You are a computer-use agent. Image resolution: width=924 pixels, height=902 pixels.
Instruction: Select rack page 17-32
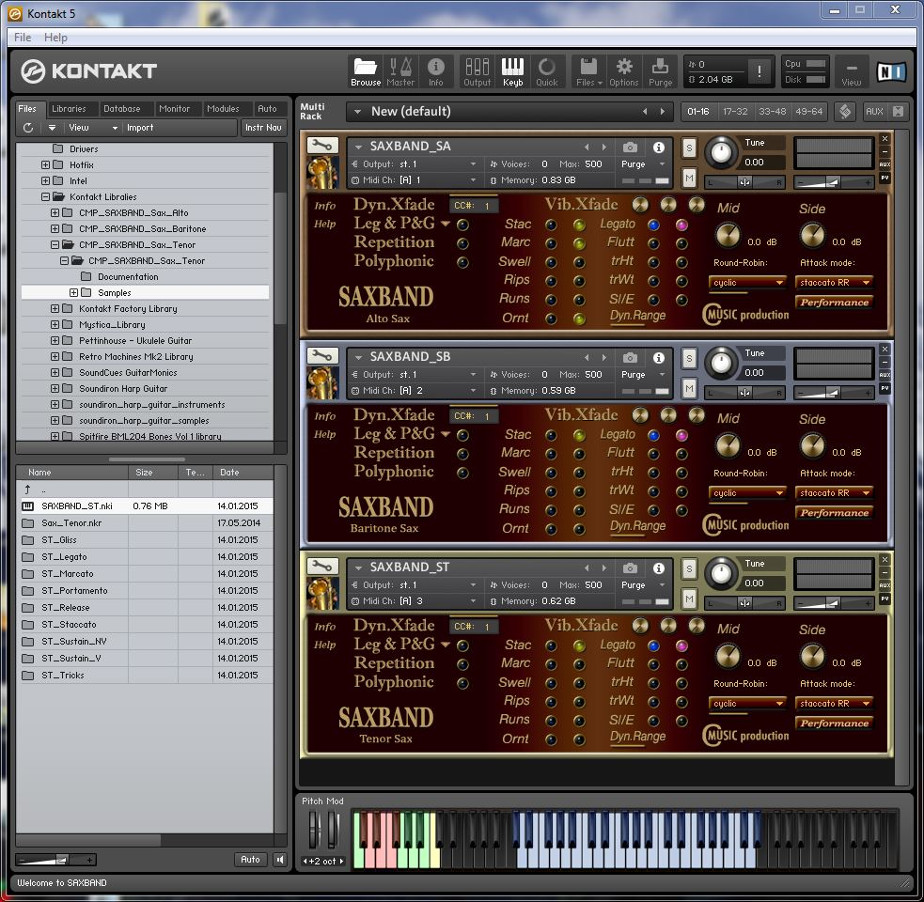[735, 111]
